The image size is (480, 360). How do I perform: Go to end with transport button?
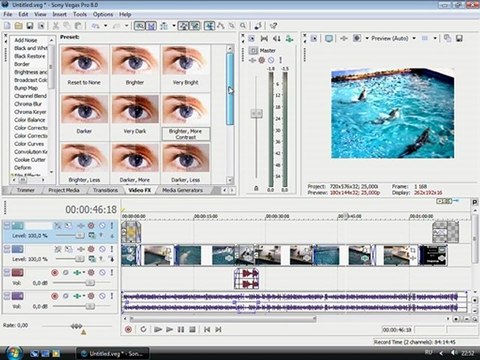tap(218, 329)
